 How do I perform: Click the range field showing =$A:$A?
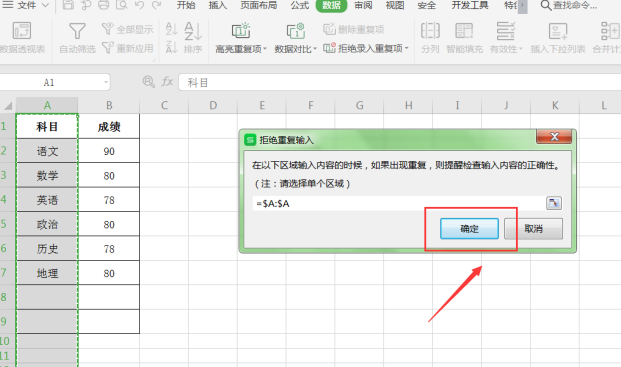tap(398, 203)
